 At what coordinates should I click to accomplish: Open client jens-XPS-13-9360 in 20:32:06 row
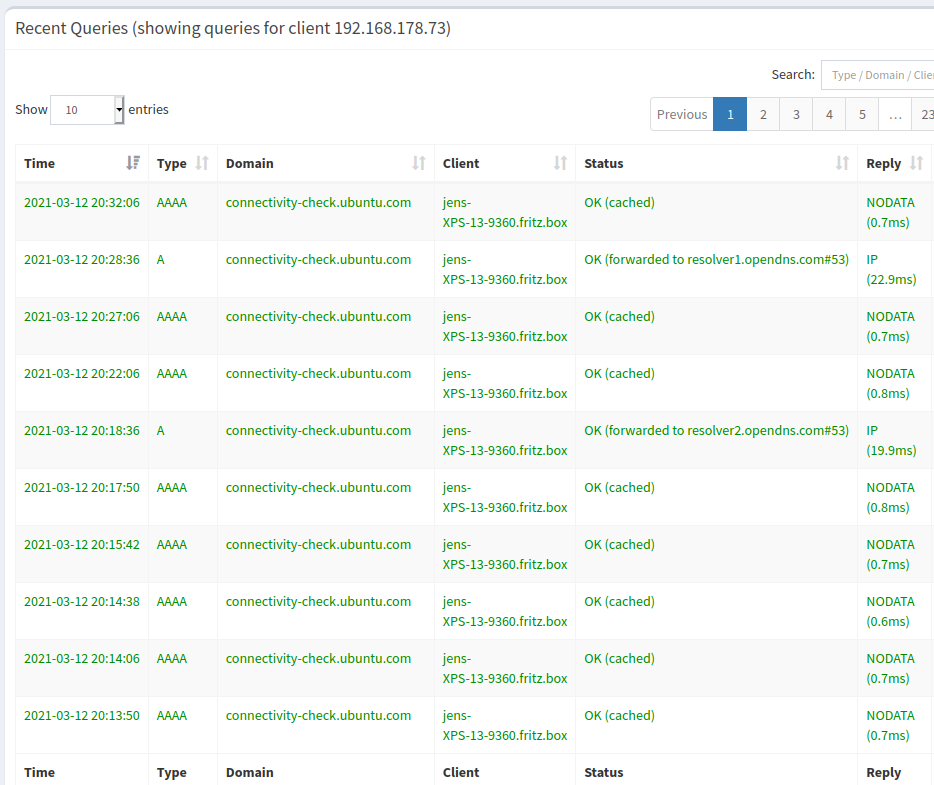pyautogui.click(x=505, y=213)
